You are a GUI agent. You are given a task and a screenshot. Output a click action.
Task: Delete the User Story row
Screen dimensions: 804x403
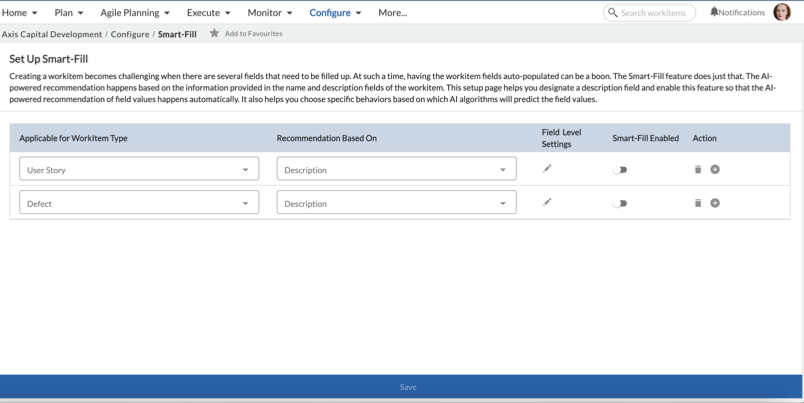698,169
